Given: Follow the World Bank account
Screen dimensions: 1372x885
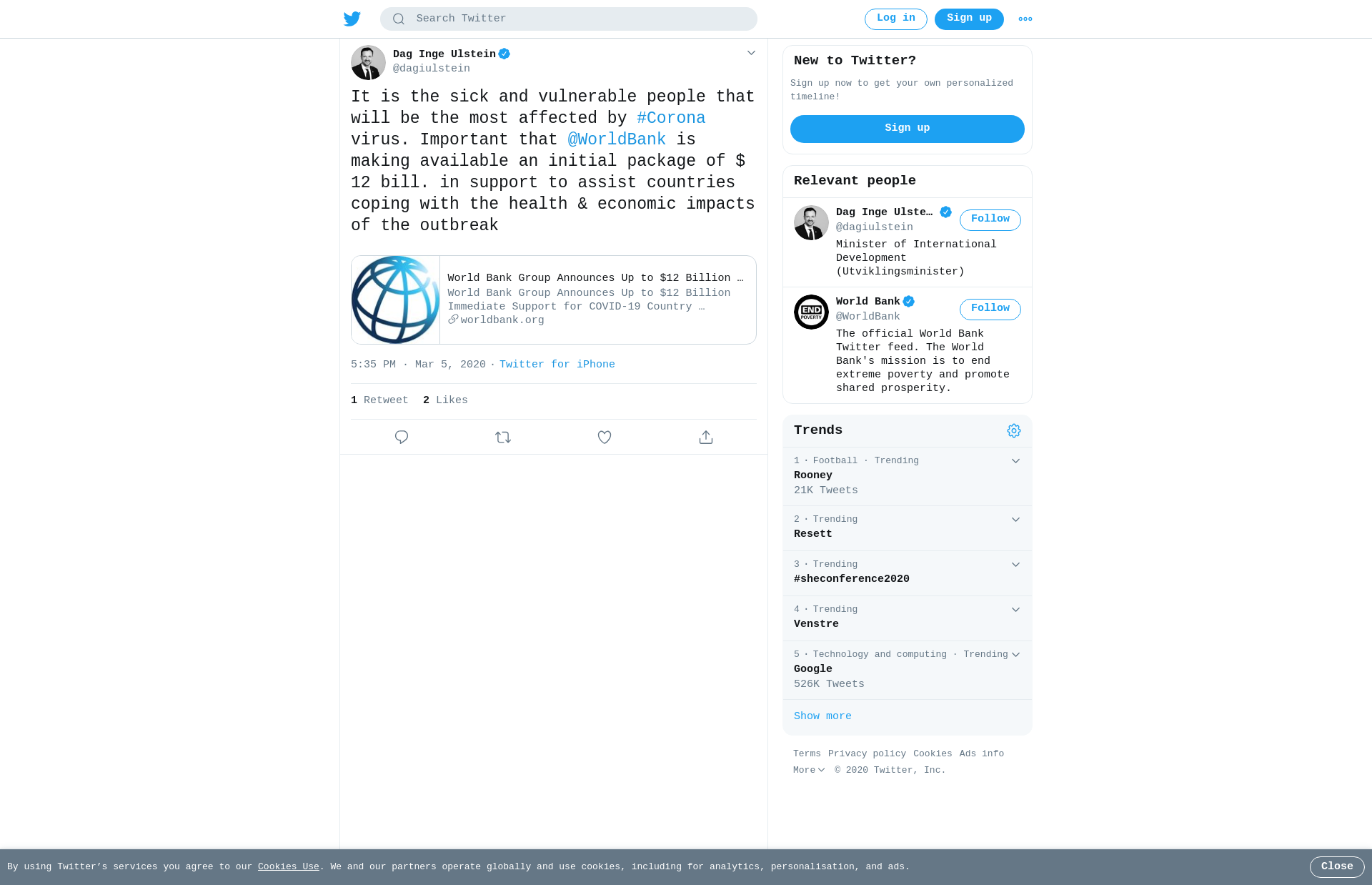Looking at the screenshot, I should 990,309.
